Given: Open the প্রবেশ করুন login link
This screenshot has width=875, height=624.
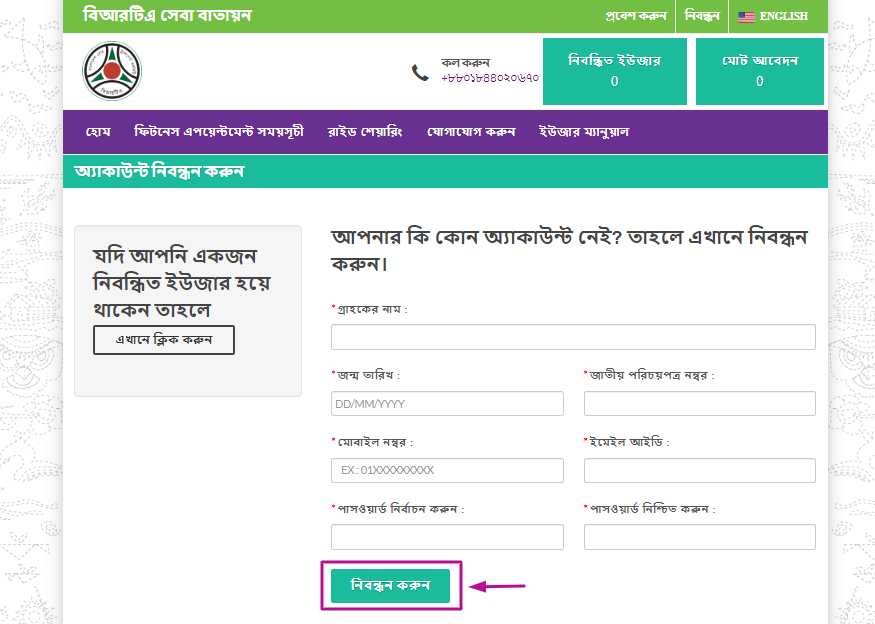Looking at the screenshot, I should click(x=636, y=17).
